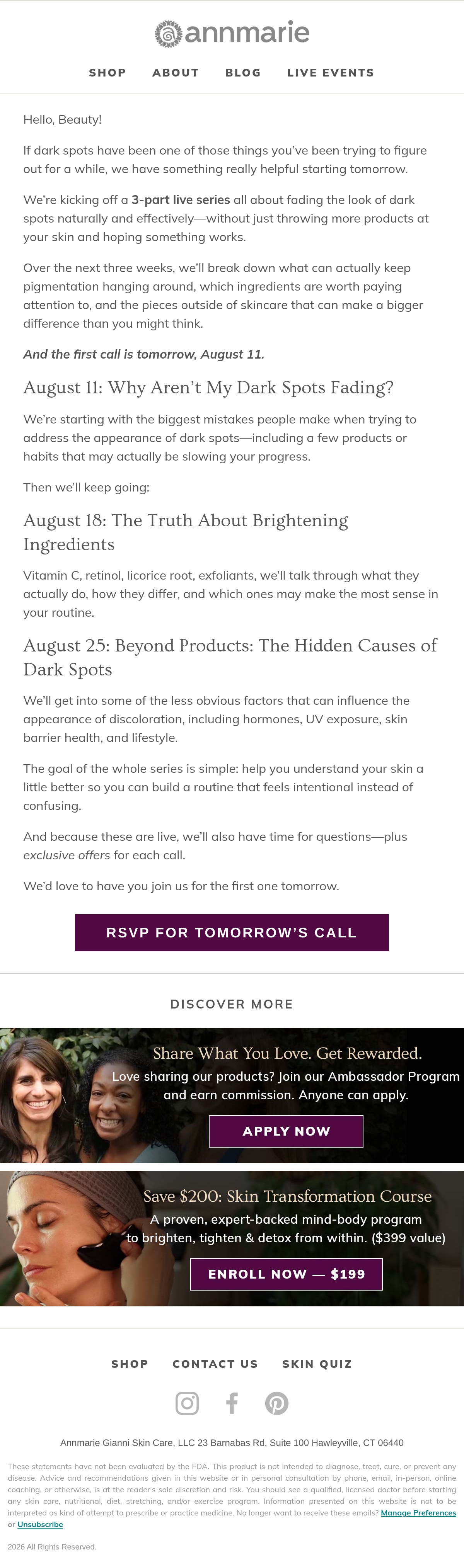Click the APPLY NOW button
This screenshot has height=1568, width=464.
point(286,1131)
